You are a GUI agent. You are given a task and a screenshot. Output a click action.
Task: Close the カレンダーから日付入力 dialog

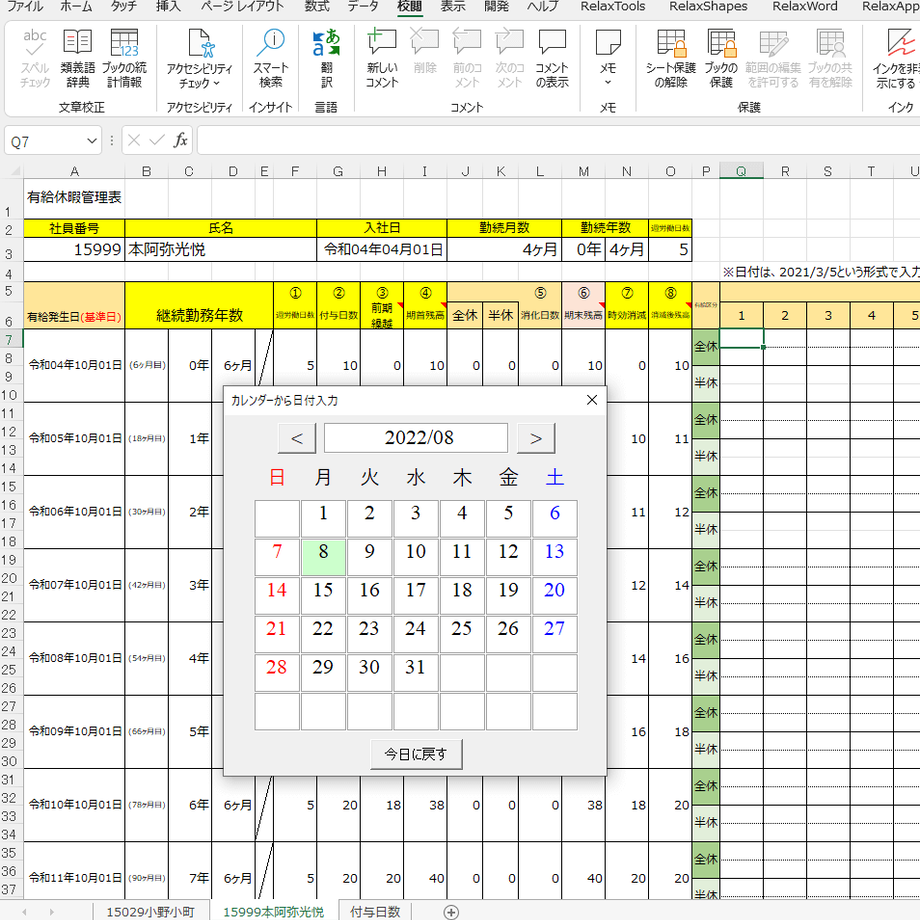click(592, 400)
